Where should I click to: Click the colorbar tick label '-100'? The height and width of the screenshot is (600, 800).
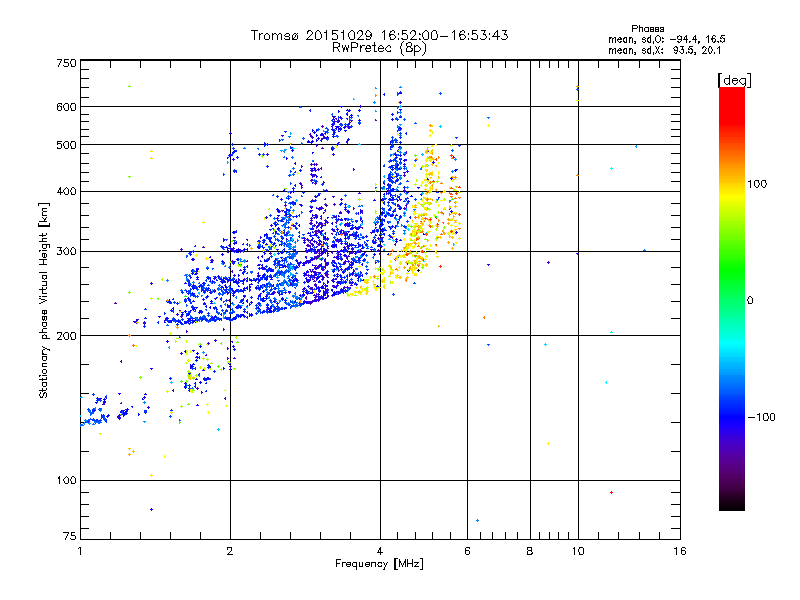point(761,417)
